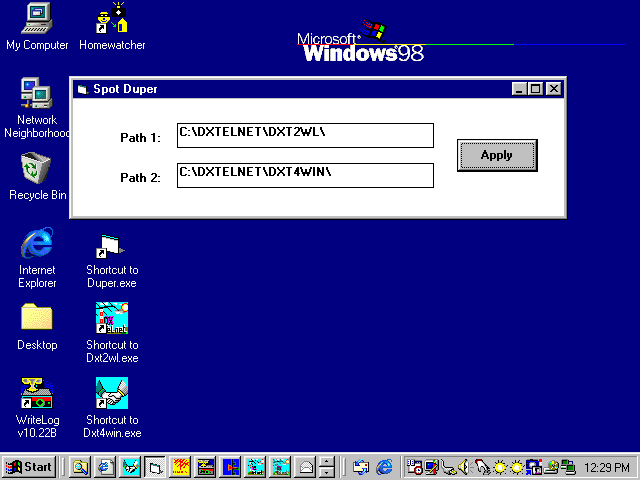Viewport: 640px width, 480px height.
Task: Maximize the Spot Duper window
Action: pyautogui.click(x=535, y=89)
